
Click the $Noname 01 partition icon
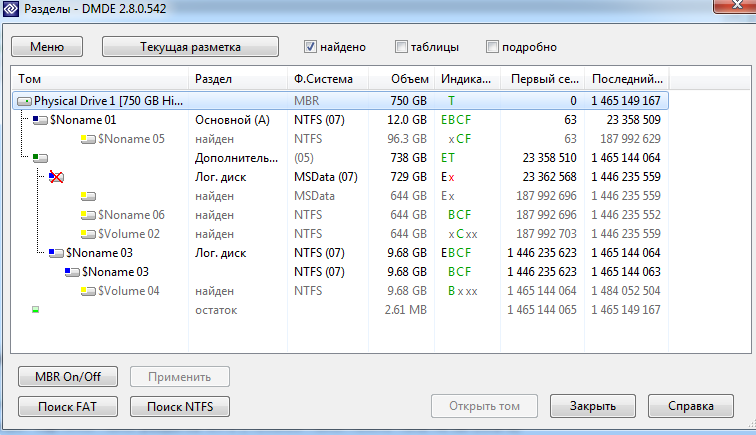pos(40,120)
